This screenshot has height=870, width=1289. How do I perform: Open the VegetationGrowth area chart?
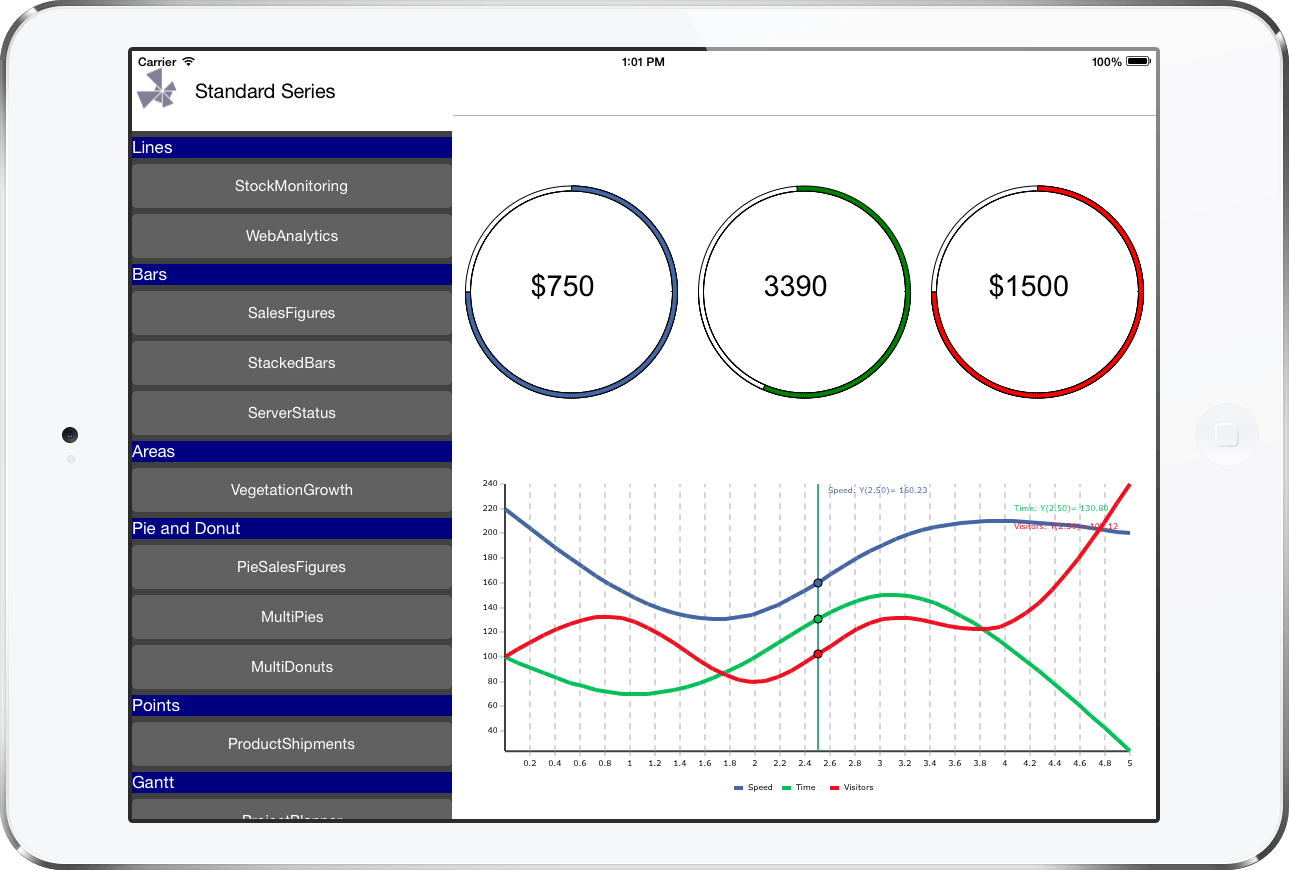coord(291,490)
